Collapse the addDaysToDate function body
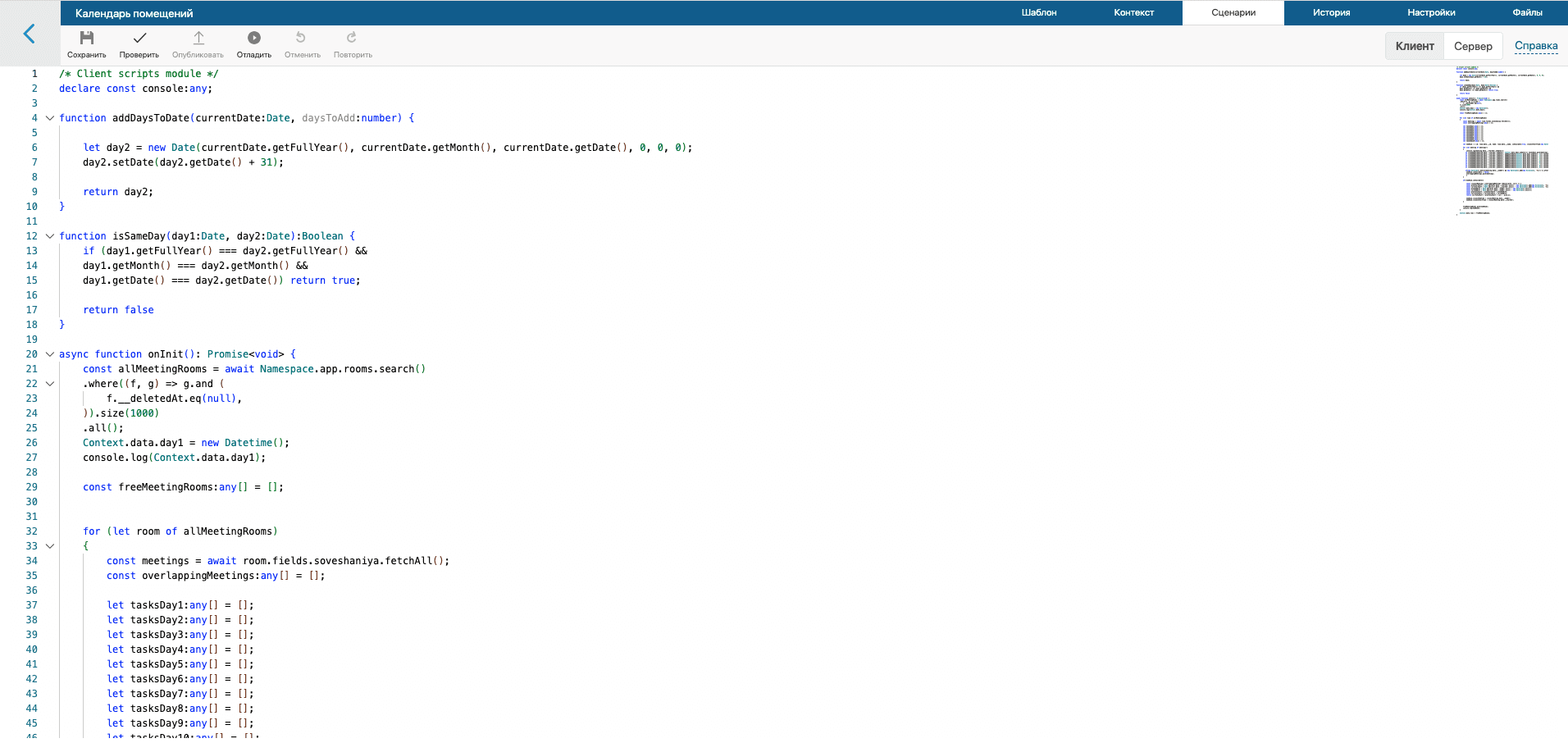Screen dimensions: 1568x743 pos(49,117)
